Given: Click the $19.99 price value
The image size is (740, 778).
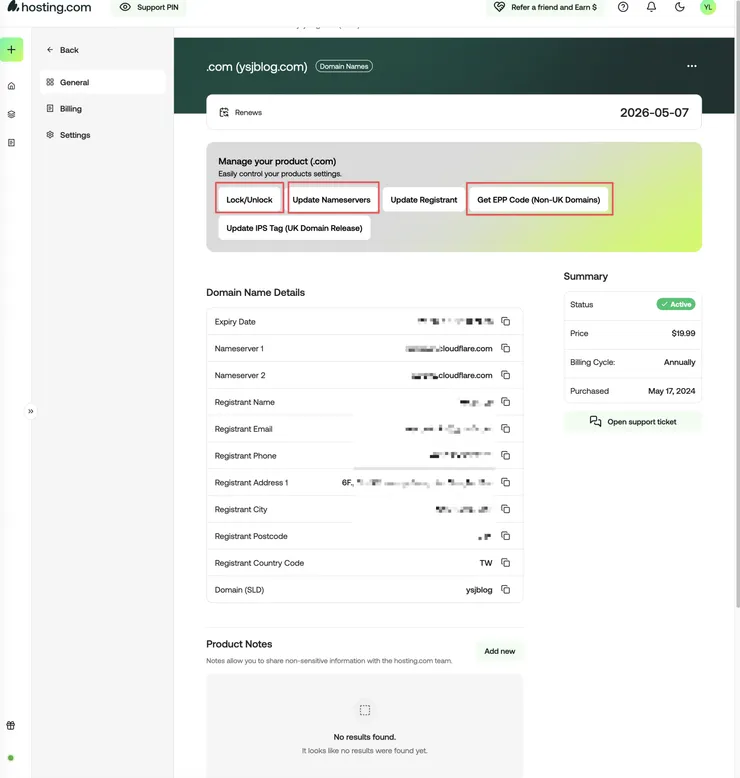Looking at the screenshot, I should tap(683, 333).
